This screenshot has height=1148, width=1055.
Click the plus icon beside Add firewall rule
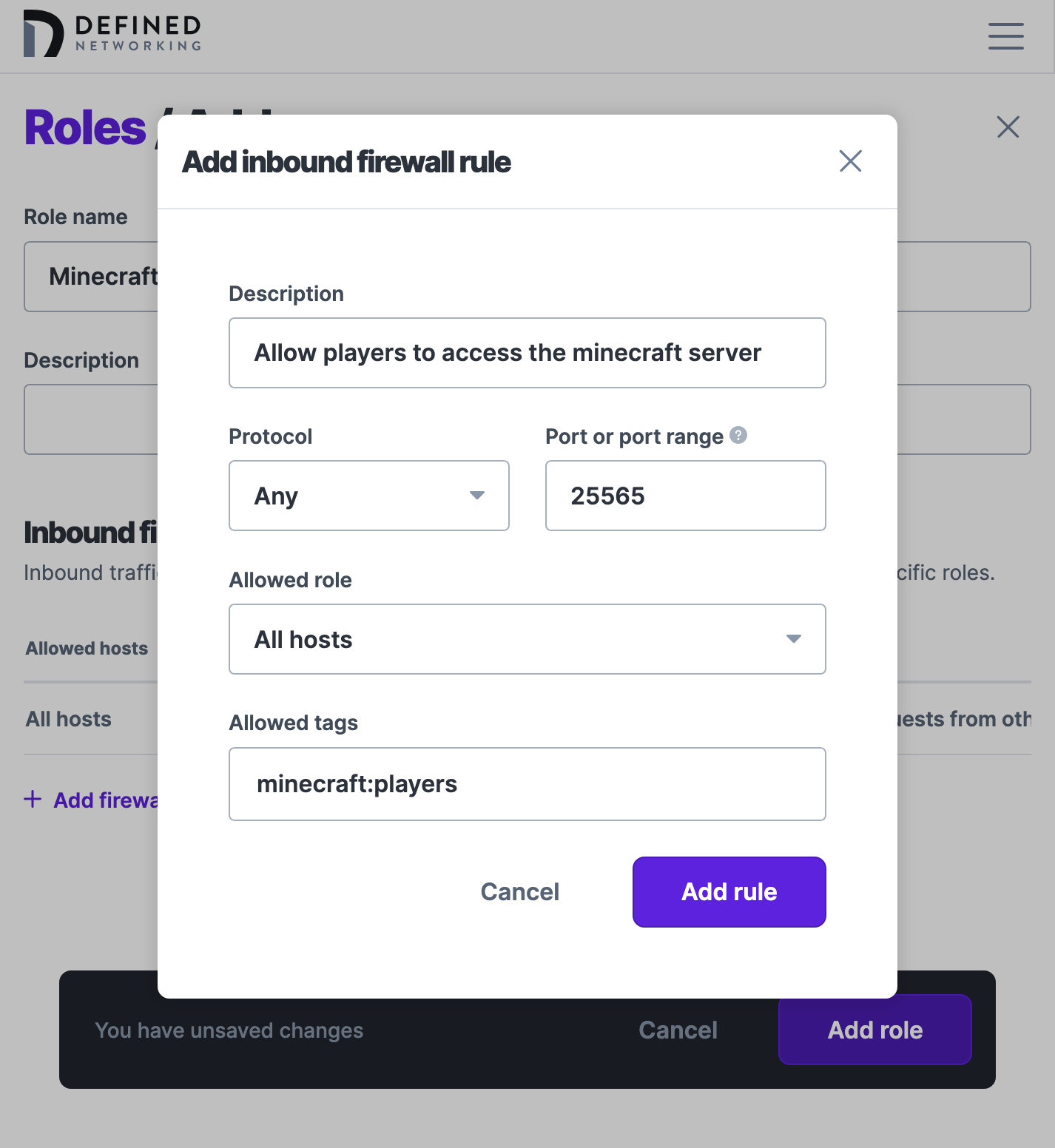coord(33,800)
